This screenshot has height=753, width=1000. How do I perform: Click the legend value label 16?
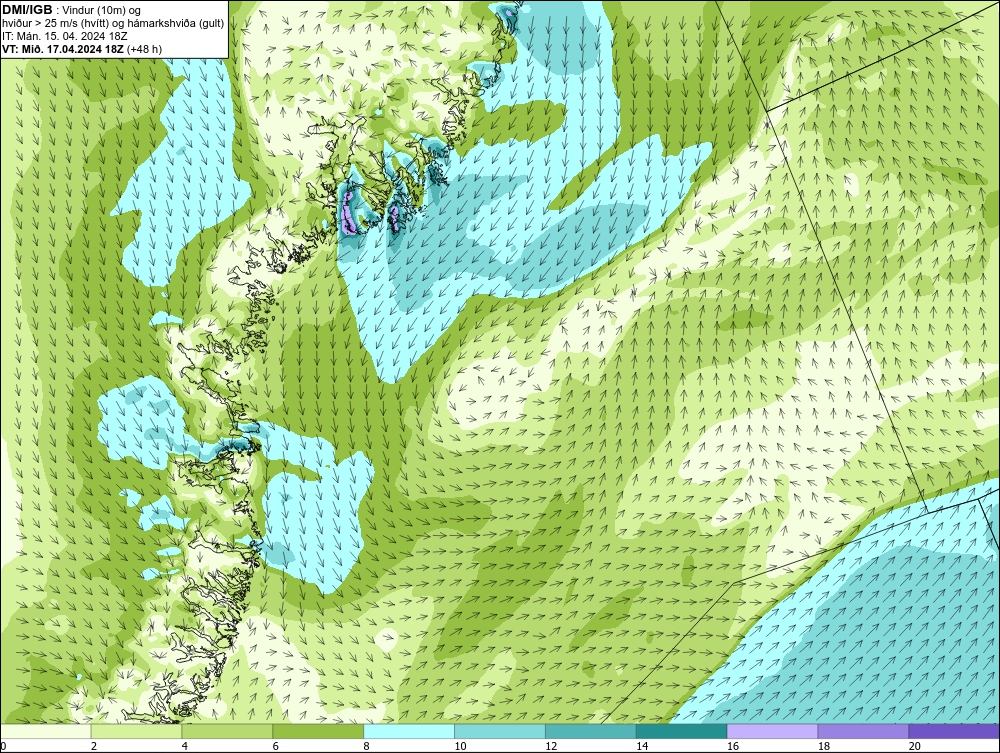(x=733, y=746)
